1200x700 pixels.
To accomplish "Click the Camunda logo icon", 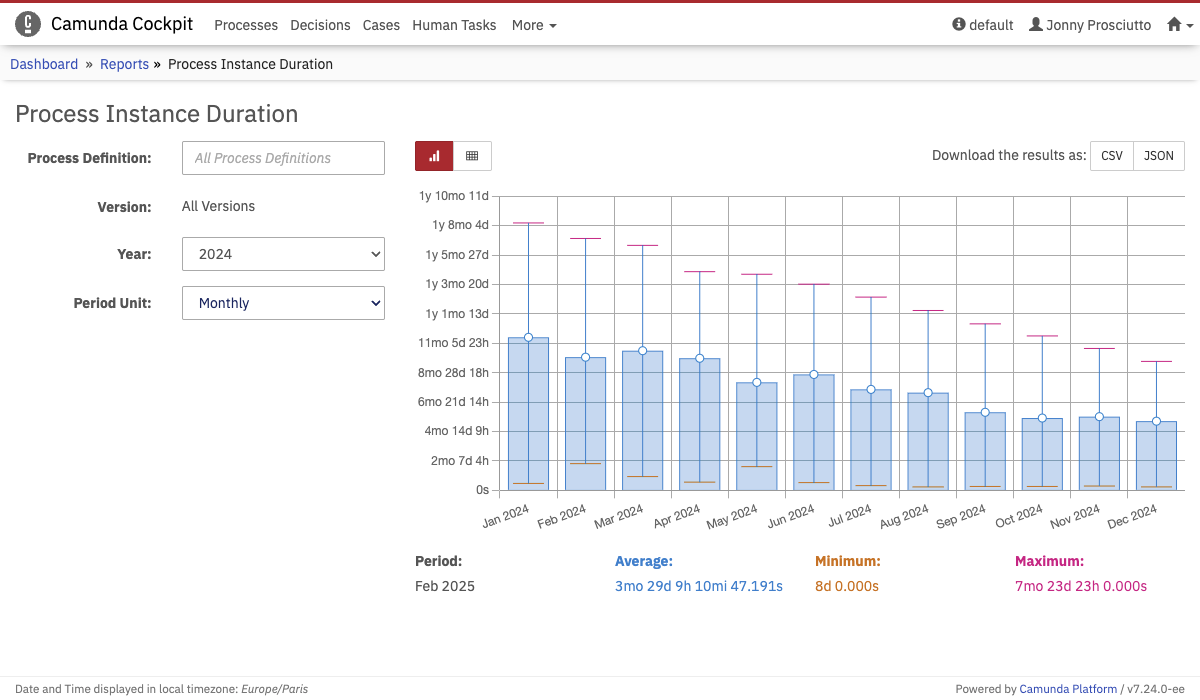I will tap(28, 25).
